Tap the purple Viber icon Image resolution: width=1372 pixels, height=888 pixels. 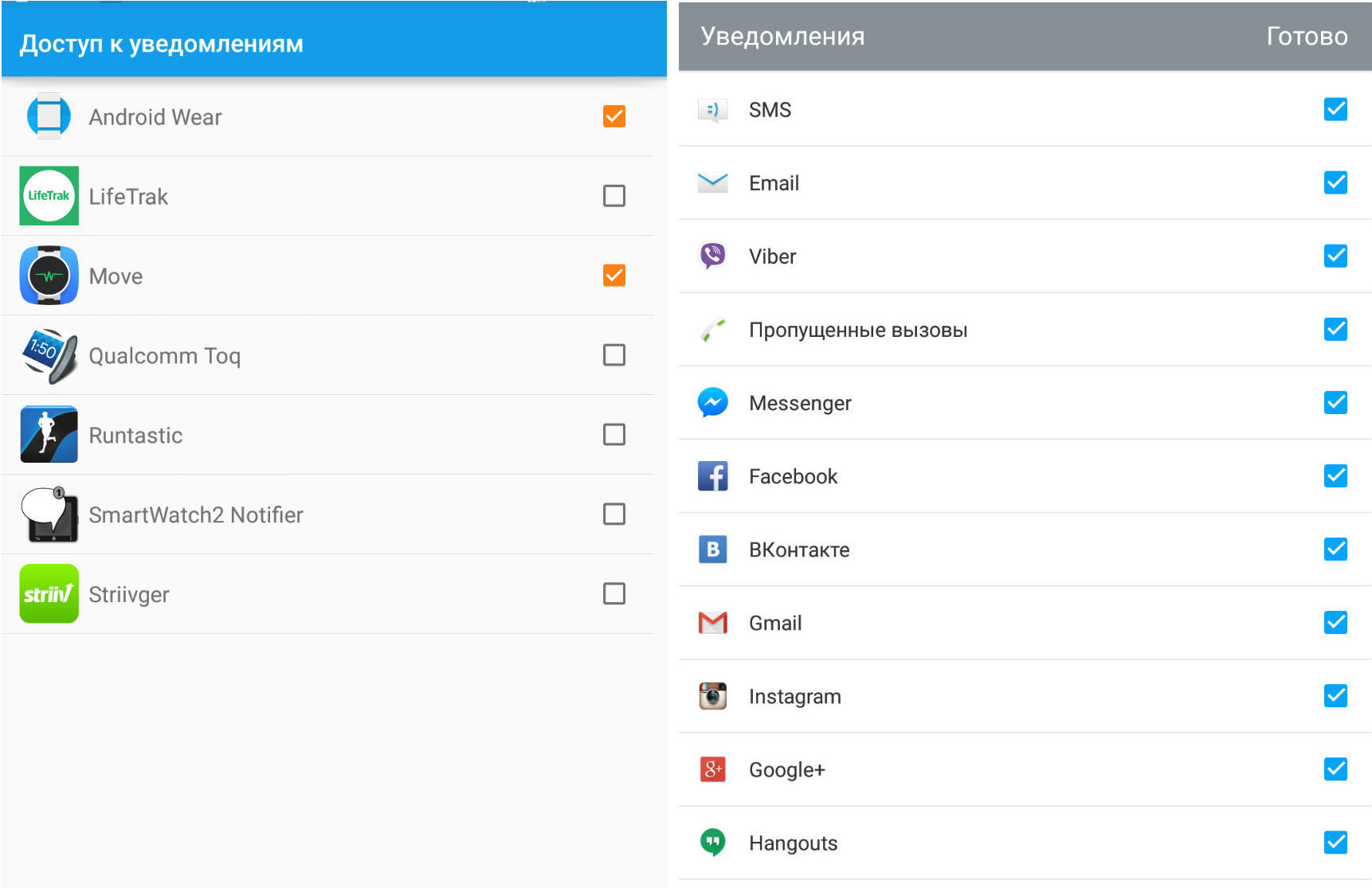[x=712, y=256]
